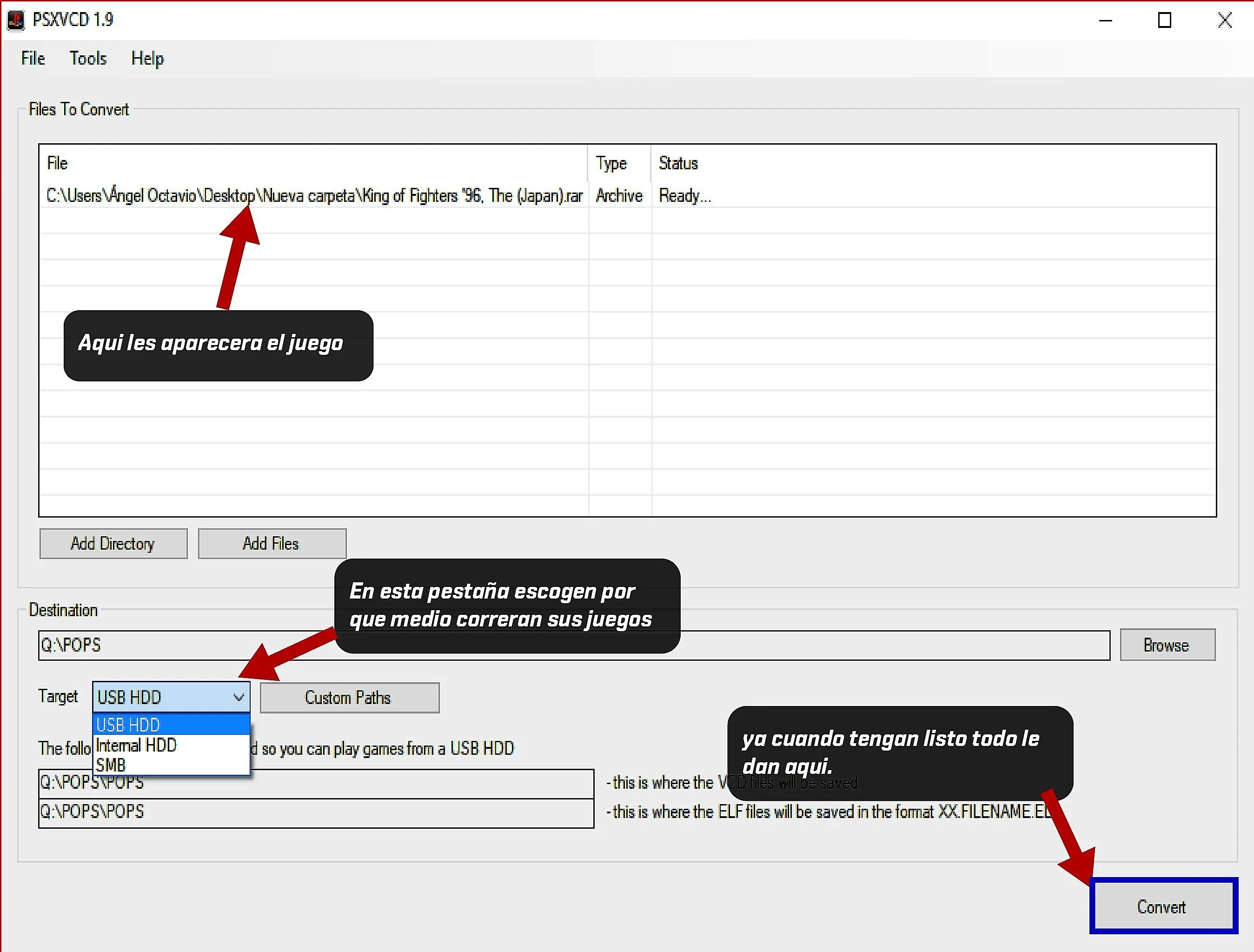Image resolution: width=1254 pixels, height=952 pixels.
Task: Click the PSXVCD app icon in title bar
Action: 16,20
